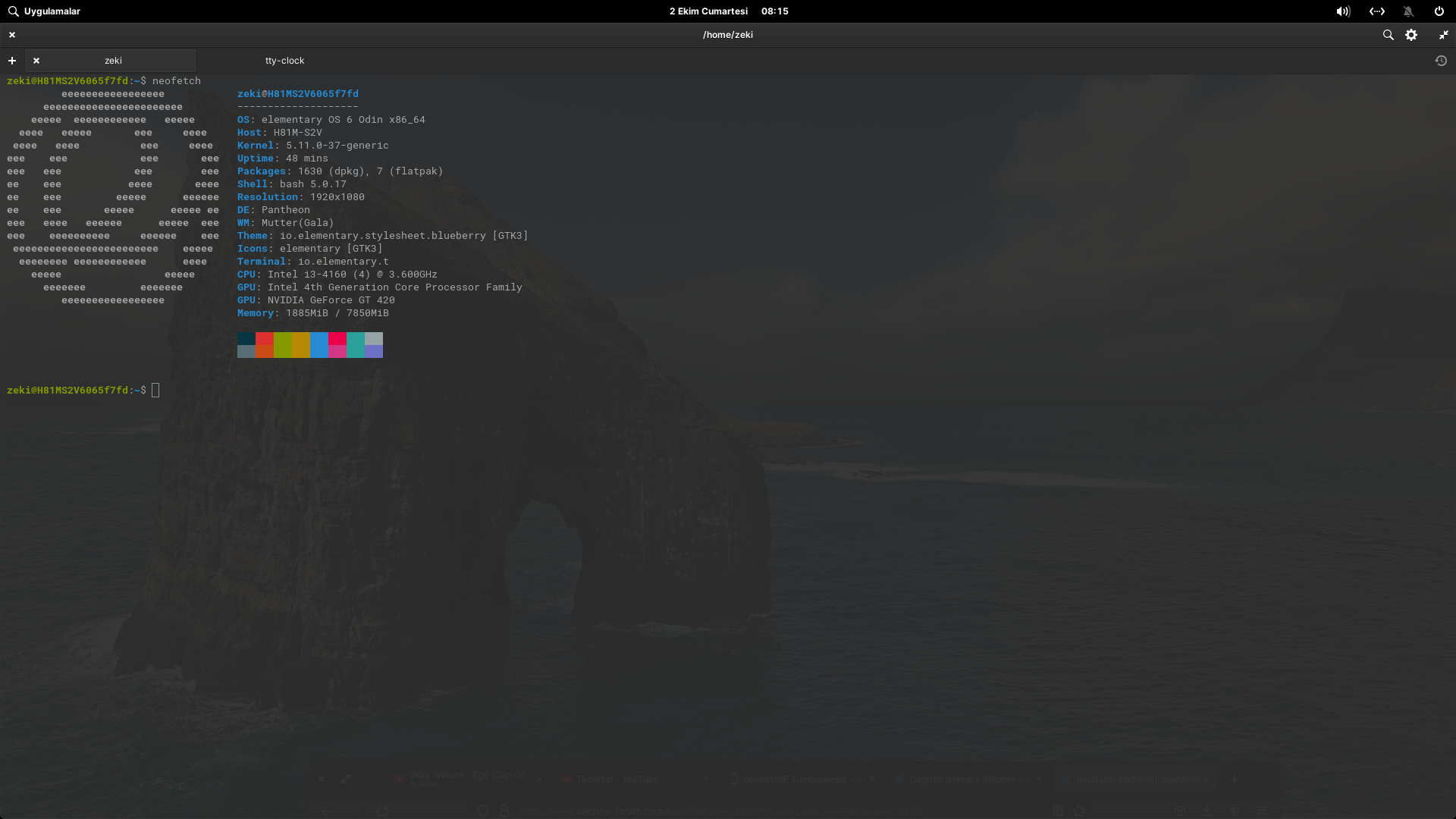Click the GPU: Intel 4th Generation line

pos(380,287)
